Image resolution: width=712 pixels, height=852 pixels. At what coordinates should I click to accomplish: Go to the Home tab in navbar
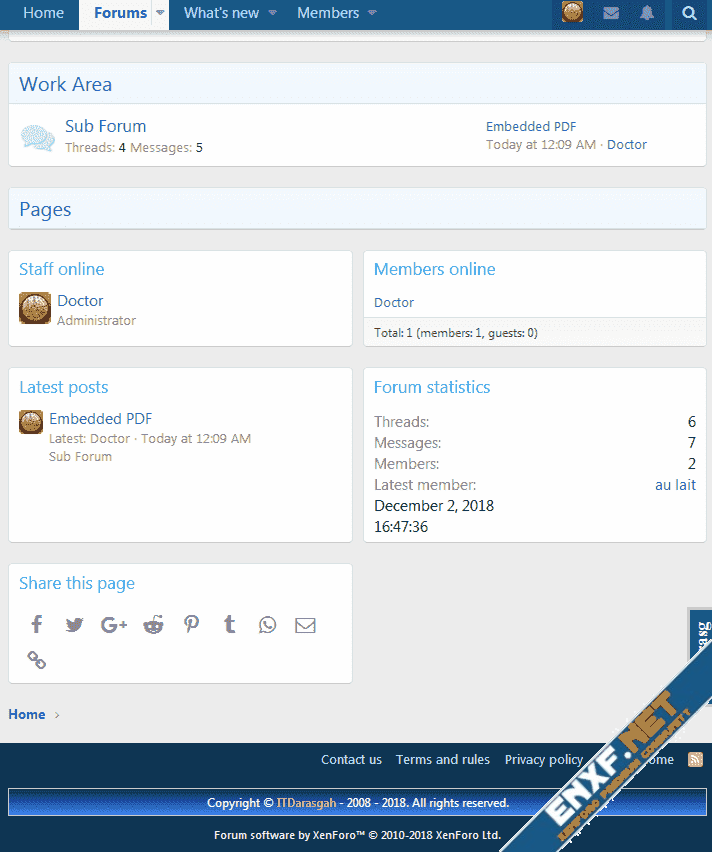click(x=43, y=13)
